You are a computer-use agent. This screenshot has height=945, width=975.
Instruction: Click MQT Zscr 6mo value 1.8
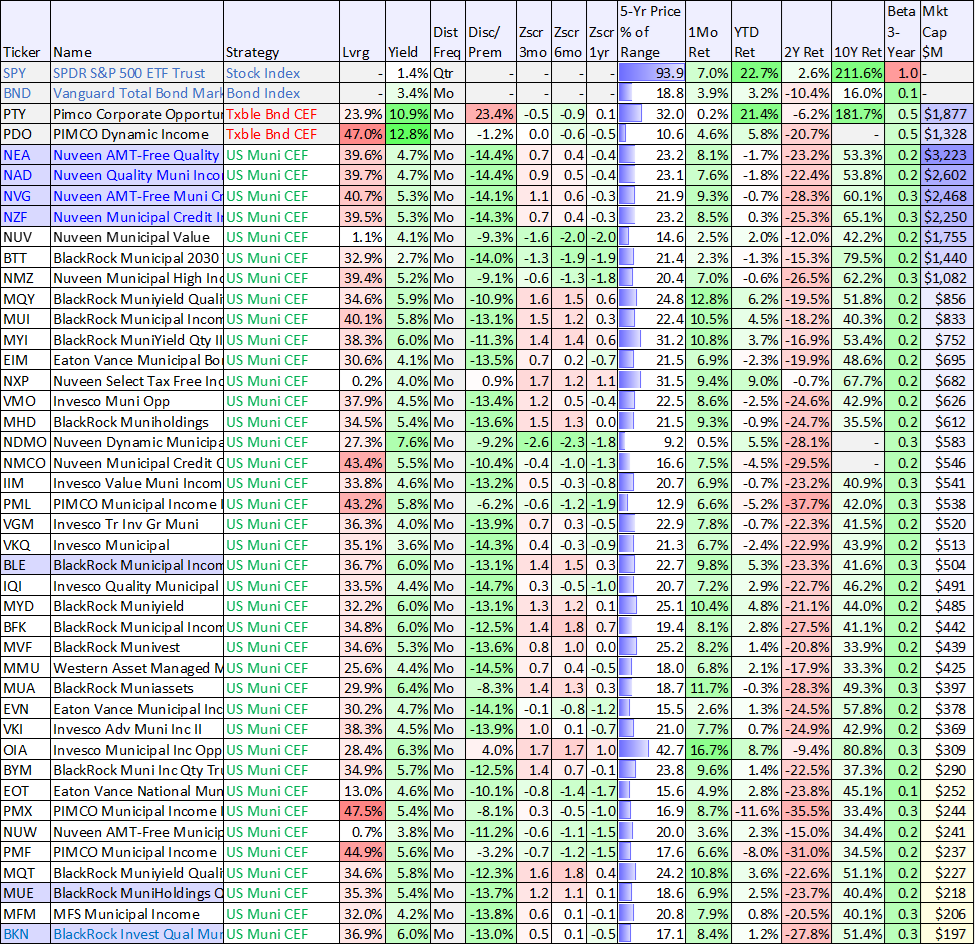(568, 874)
